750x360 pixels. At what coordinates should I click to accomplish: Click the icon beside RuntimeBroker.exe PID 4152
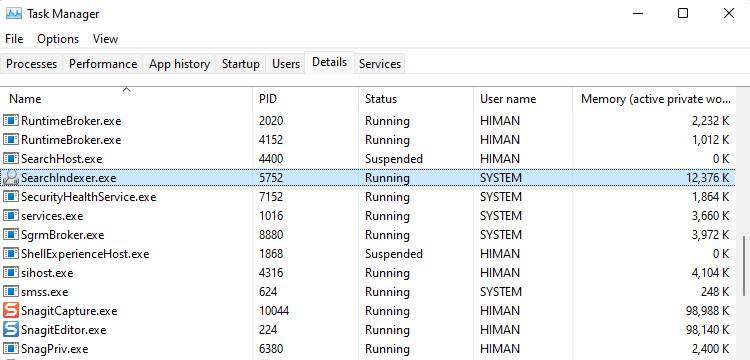click(x=11, y=140)
